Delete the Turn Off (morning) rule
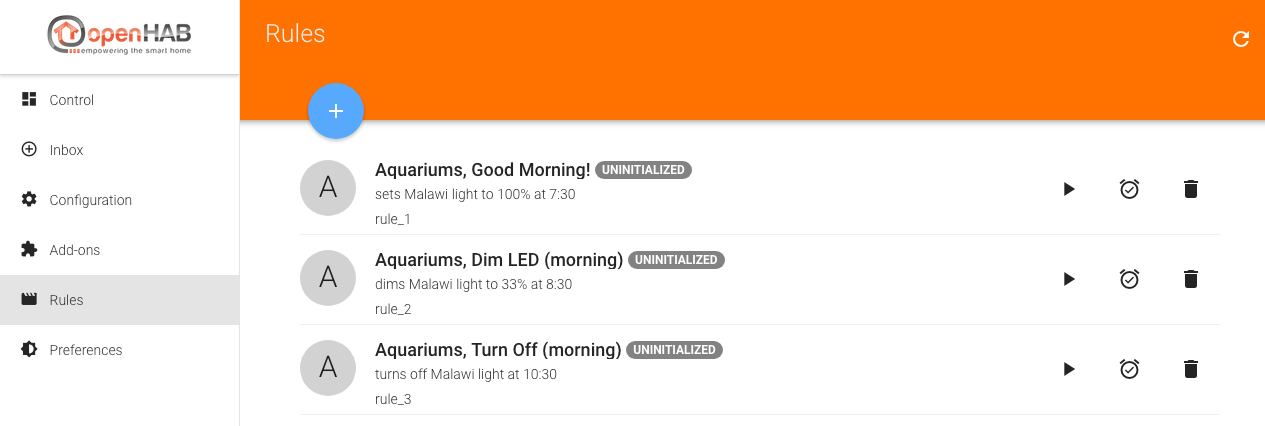 tap(1190, 369)
